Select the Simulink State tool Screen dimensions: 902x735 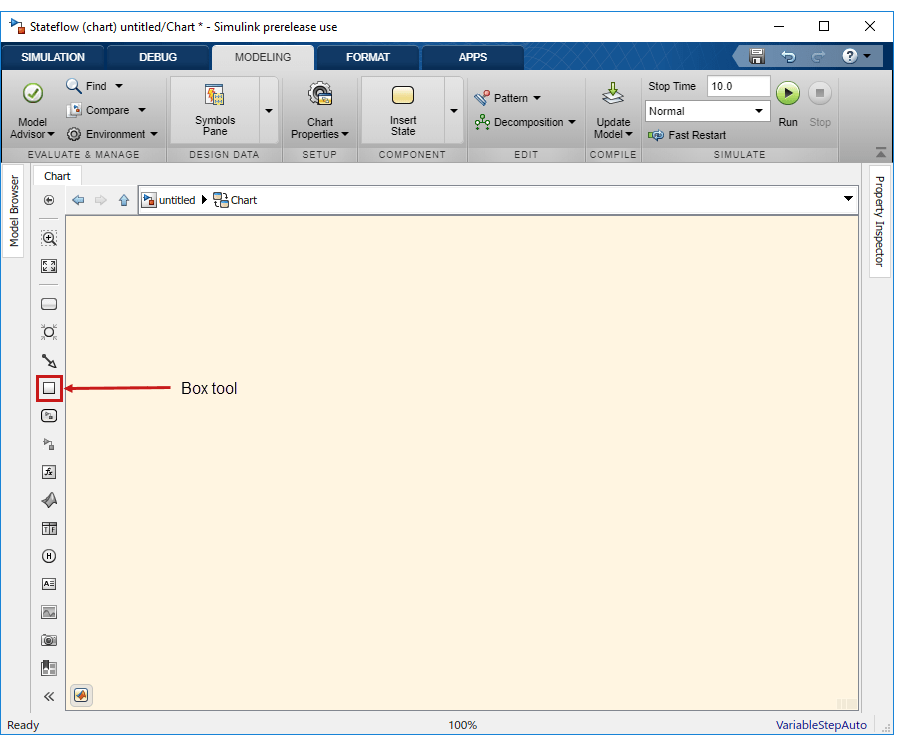49,416
